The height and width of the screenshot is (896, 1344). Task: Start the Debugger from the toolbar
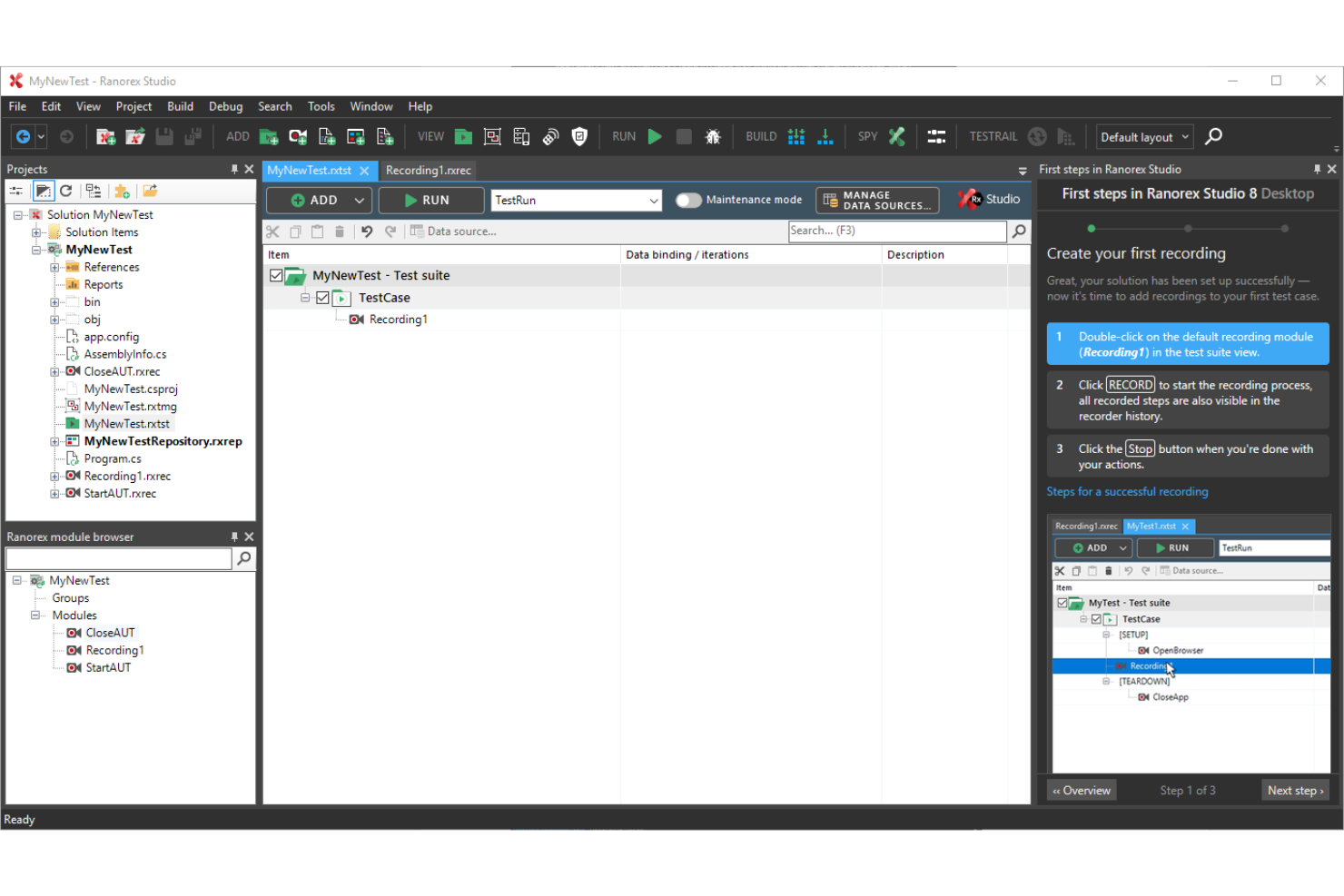pos(714,136)
